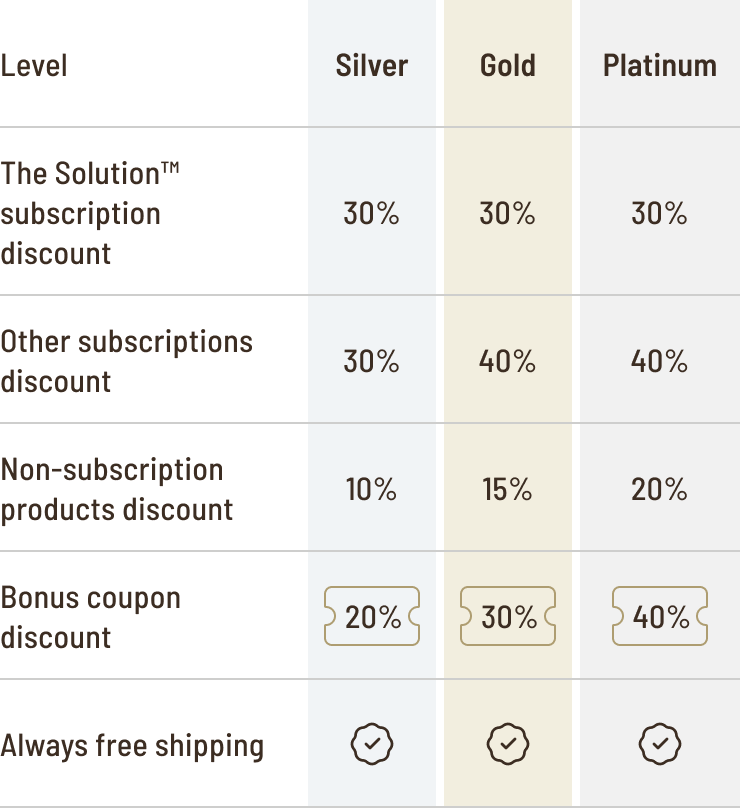This screenshot has height=808, width=740.
Task: Click the Non-subscription products discount label
Action: (117, 489)
